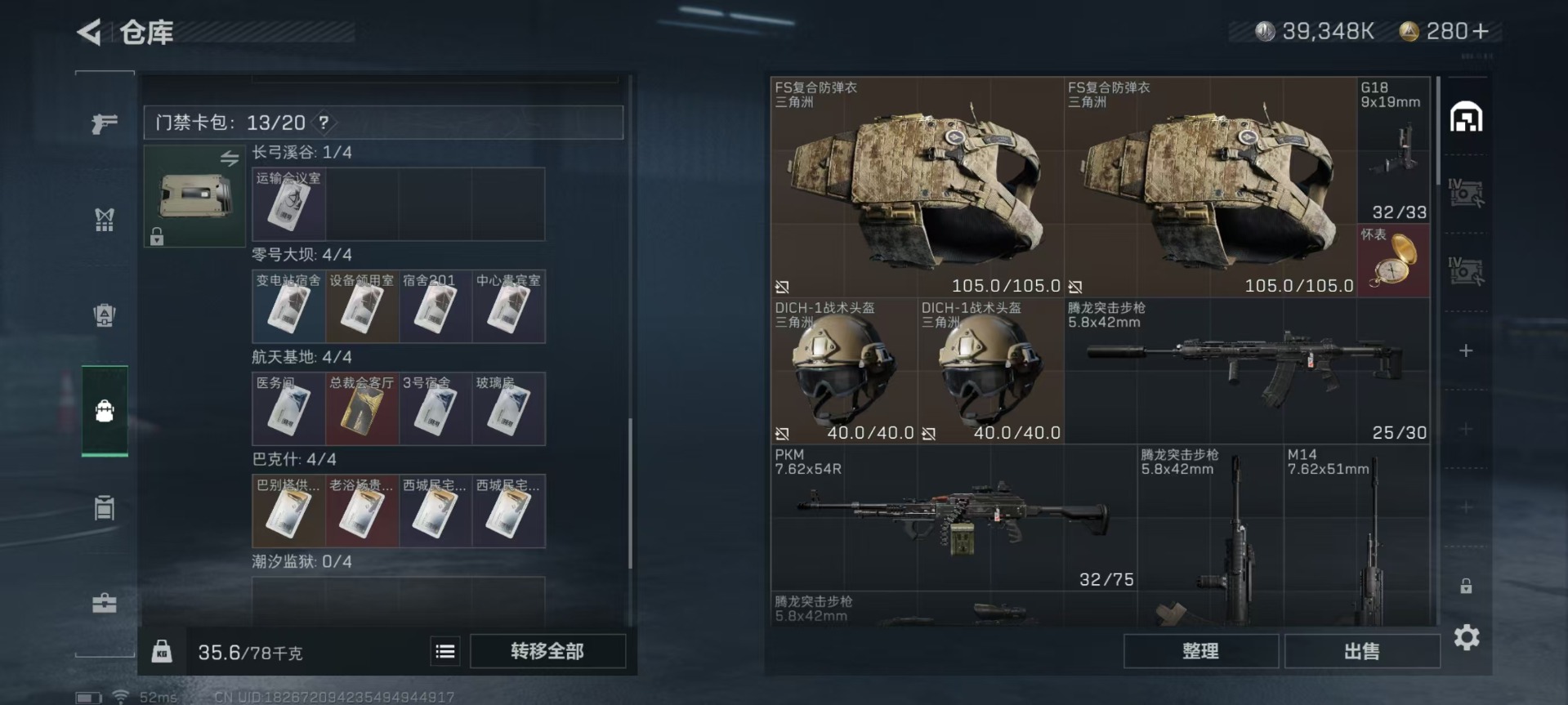Add currency with the plus beside 280

[1480, 31]
